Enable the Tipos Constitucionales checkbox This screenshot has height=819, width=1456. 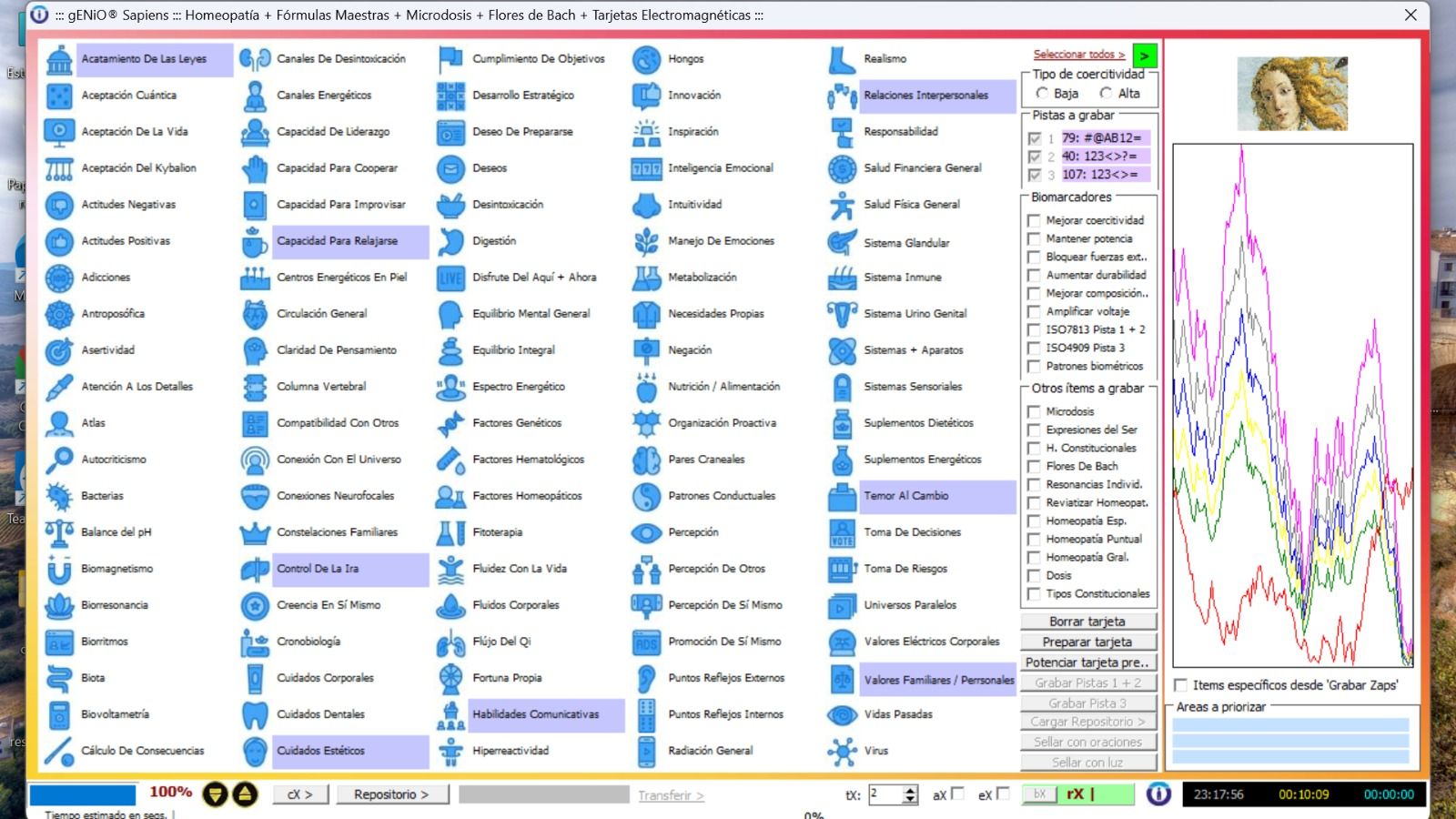1034,593
